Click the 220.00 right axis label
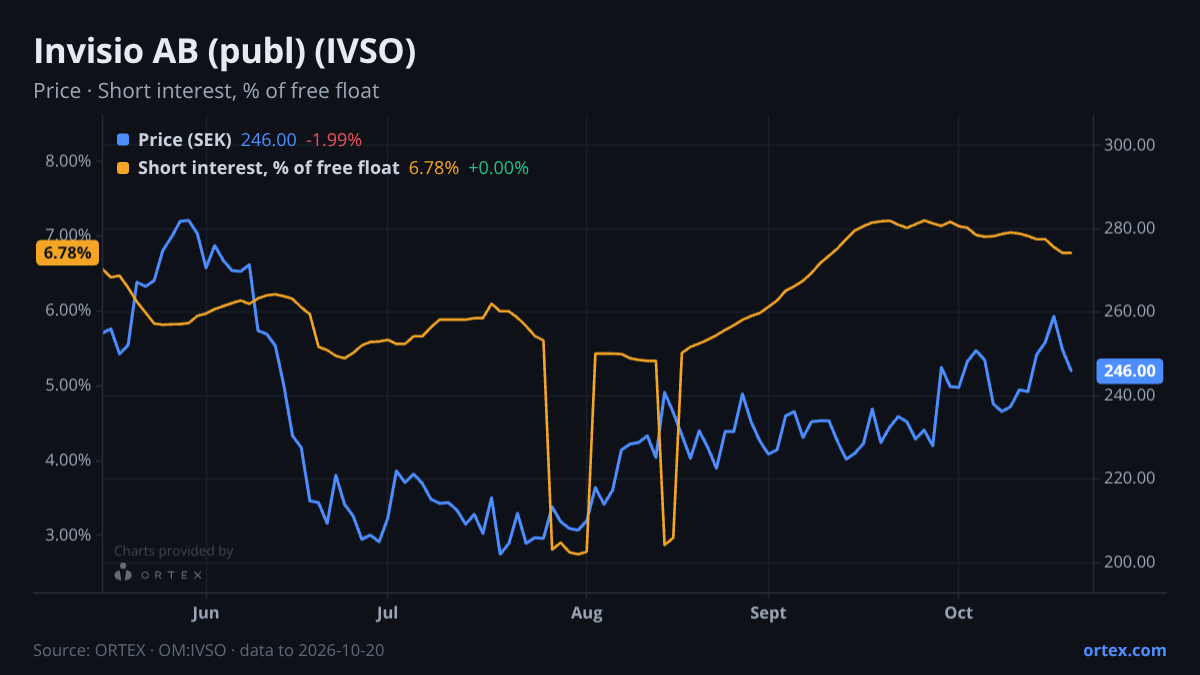This screenshot has width=1200, height=675. pyautogui.click(x=1132, y=478)
